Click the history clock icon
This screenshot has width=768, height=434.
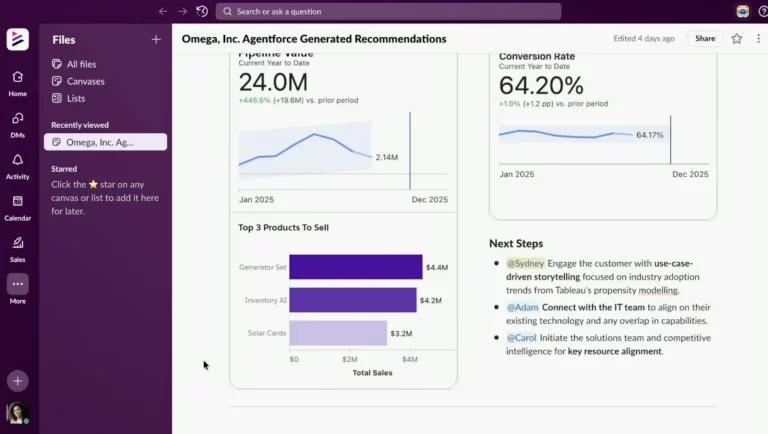(x=202, y=11)
